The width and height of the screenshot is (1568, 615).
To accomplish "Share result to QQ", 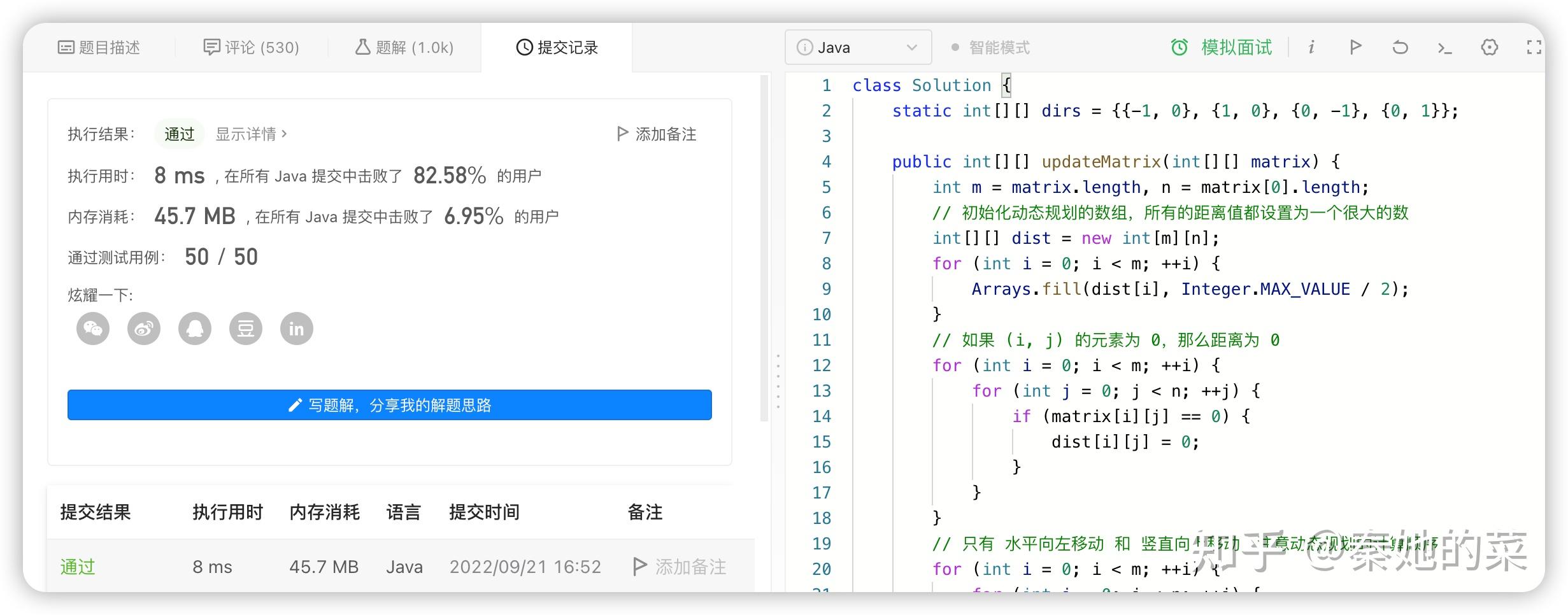I will coord(194,329).
